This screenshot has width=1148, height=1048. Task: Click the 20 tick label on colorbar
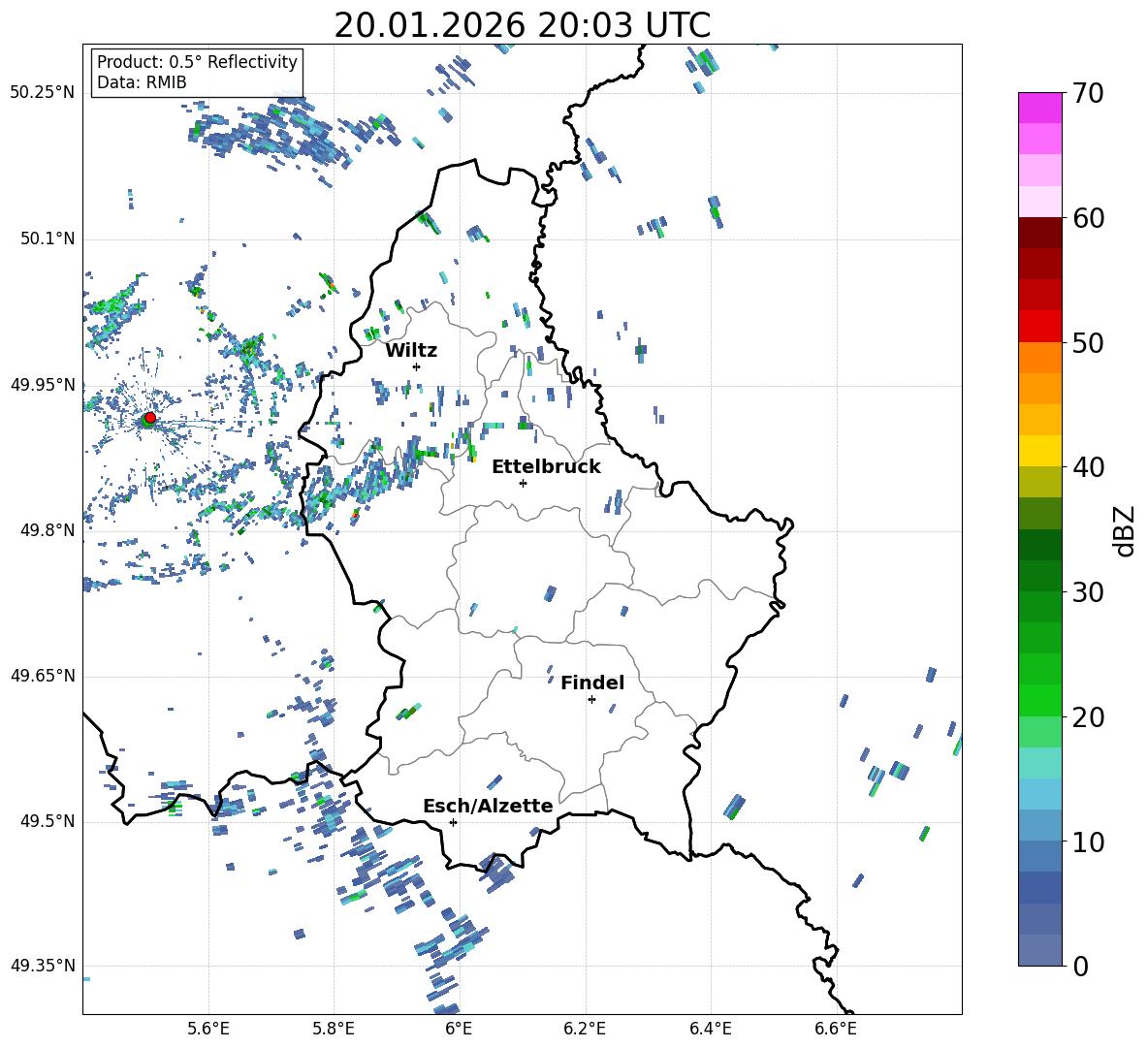1087,716
